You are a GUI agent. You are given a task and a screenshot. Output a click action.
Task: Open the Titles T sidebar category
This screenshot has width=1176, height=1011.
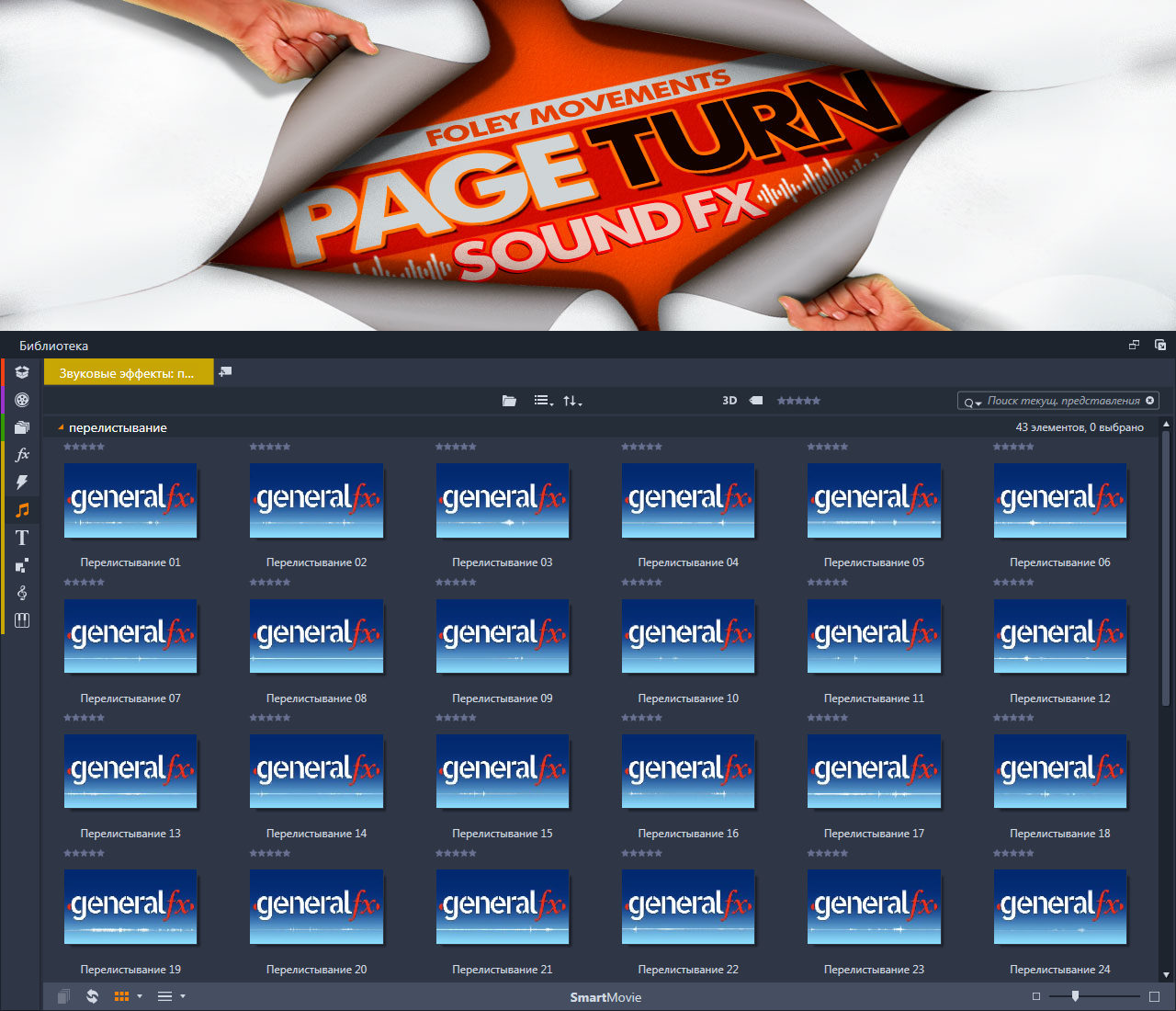22,538
